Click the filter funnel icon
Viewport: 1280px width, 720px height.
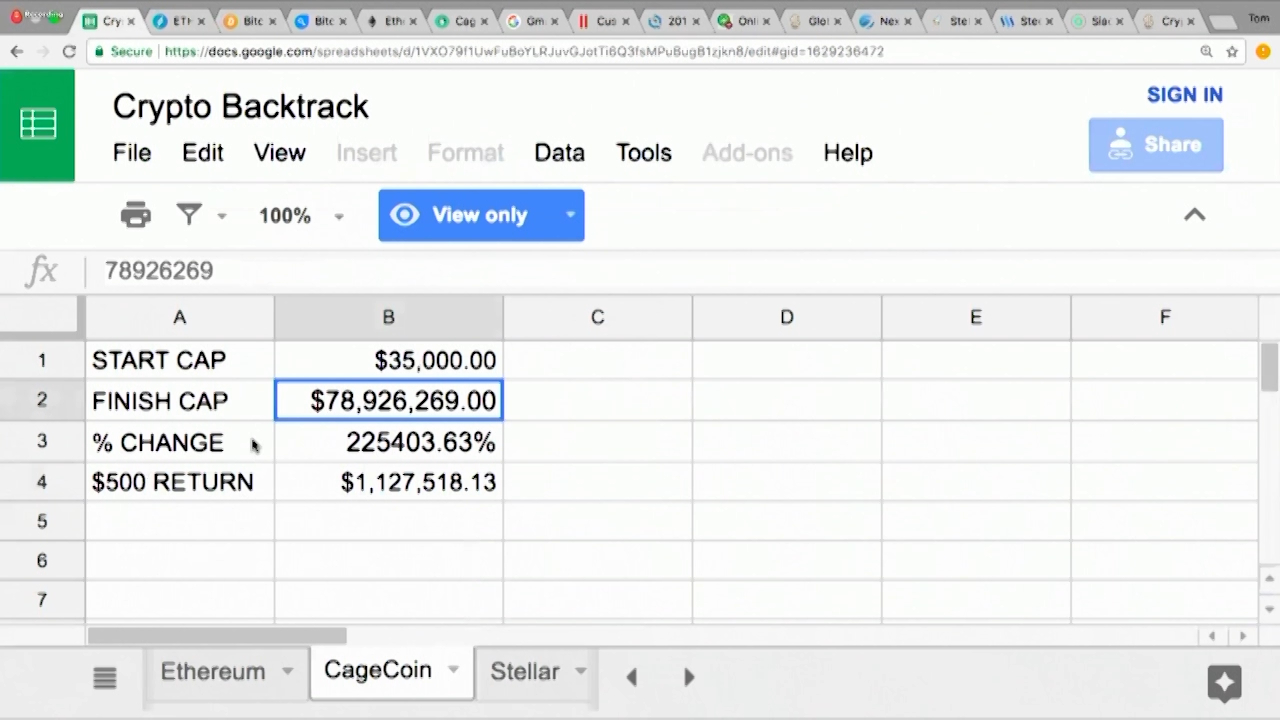click(189, 214)
